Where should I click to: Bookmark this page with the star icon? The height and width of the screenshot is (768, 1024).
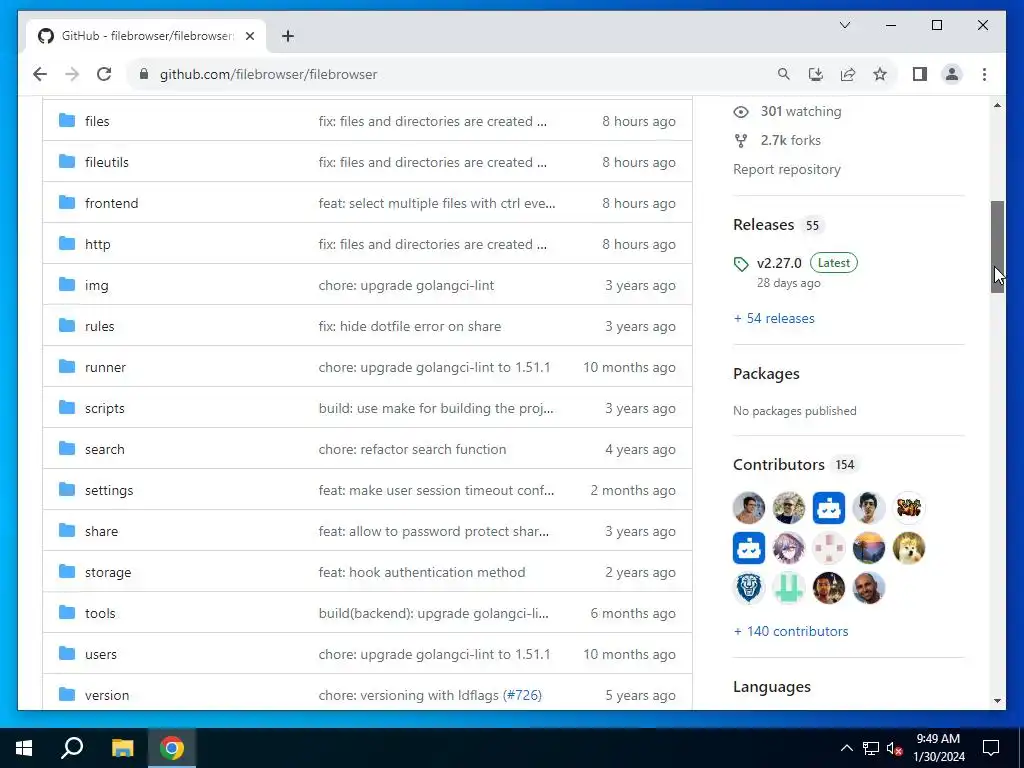tap(880, 74)
